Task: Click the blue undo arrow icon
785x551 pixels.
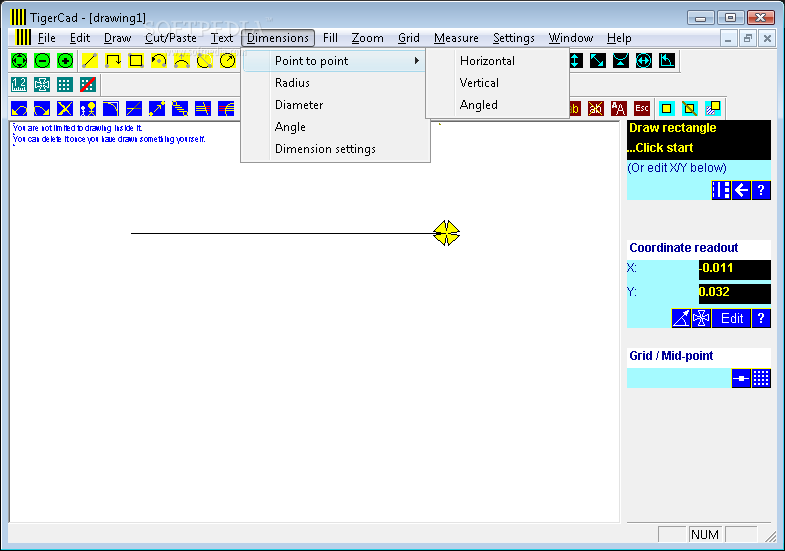Action: (19, 109)
